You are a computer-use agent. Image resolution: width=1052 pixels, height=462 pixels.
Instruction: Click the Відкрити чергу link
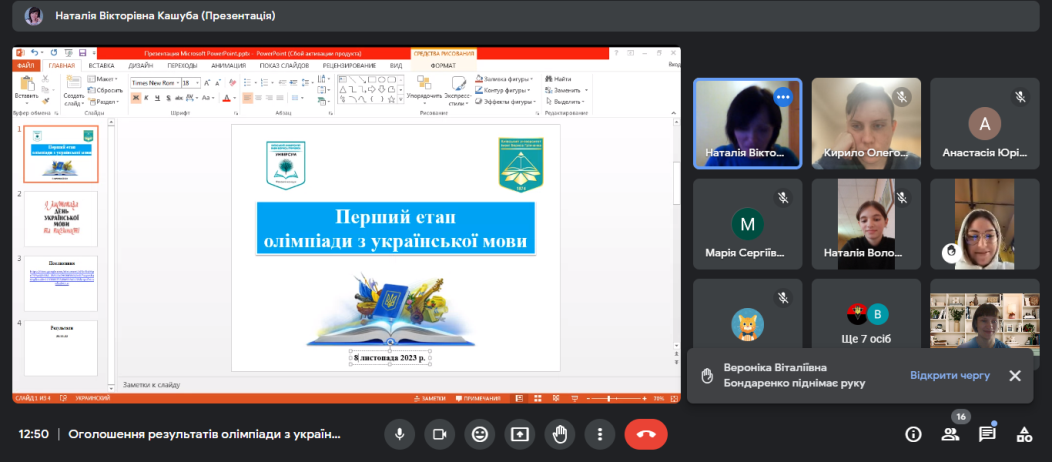949,375
